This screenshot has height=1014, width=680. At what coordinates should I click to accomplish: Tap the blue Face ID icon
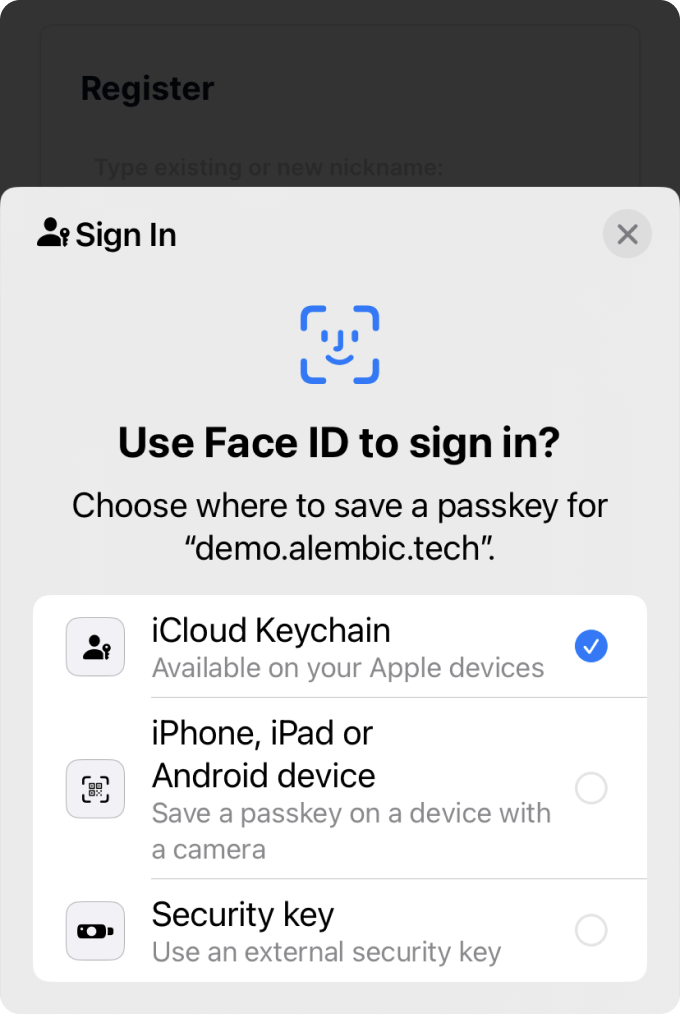point(340,345)
